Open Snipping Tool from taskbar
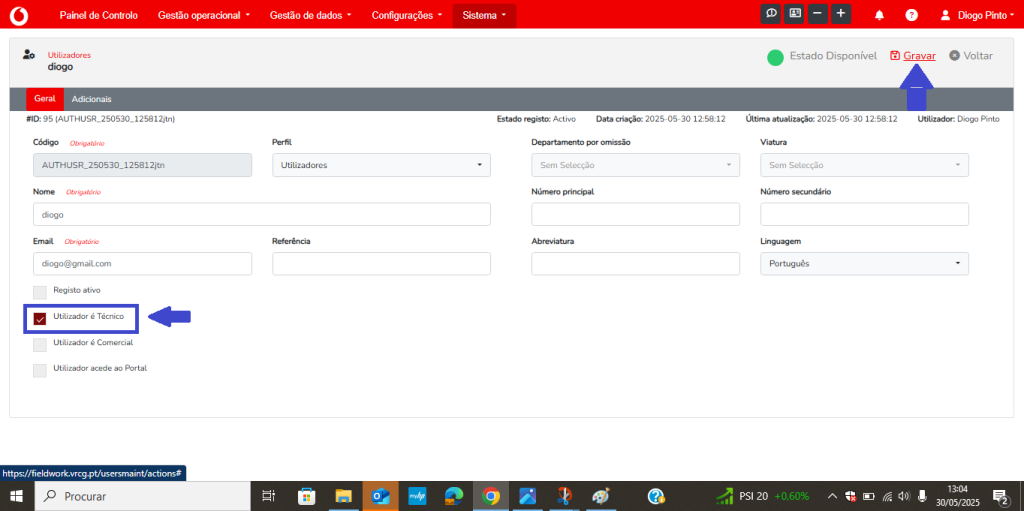This screenshot has width=1024, height=511. 564,497
